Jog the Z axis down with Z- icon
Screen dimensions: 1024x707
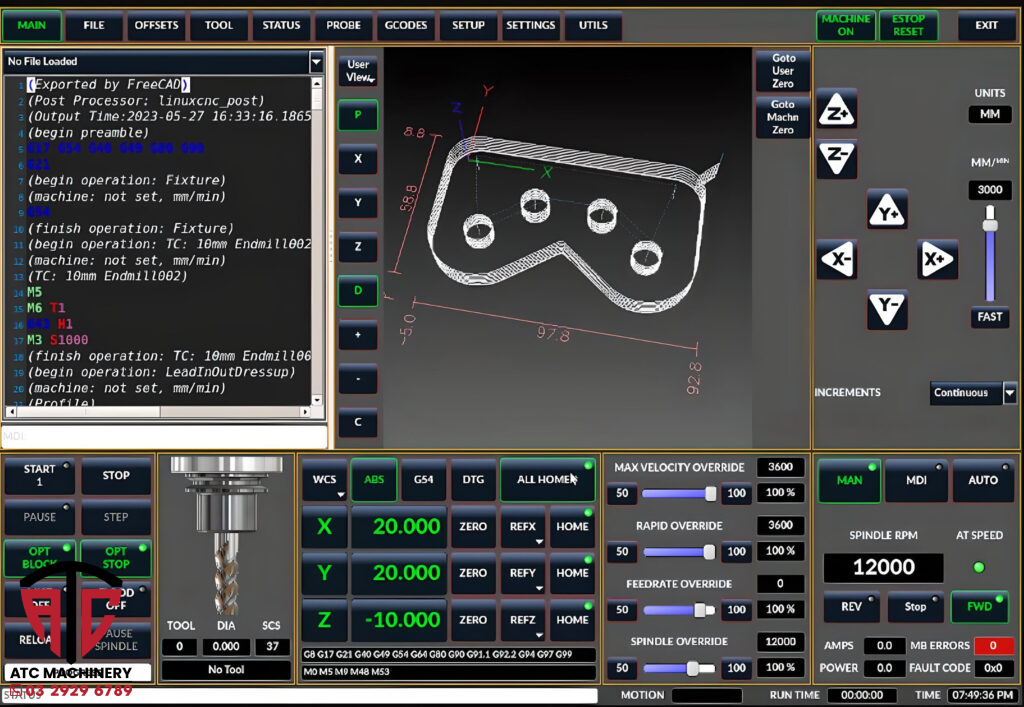pyautogui.click(x=836, y=158)
